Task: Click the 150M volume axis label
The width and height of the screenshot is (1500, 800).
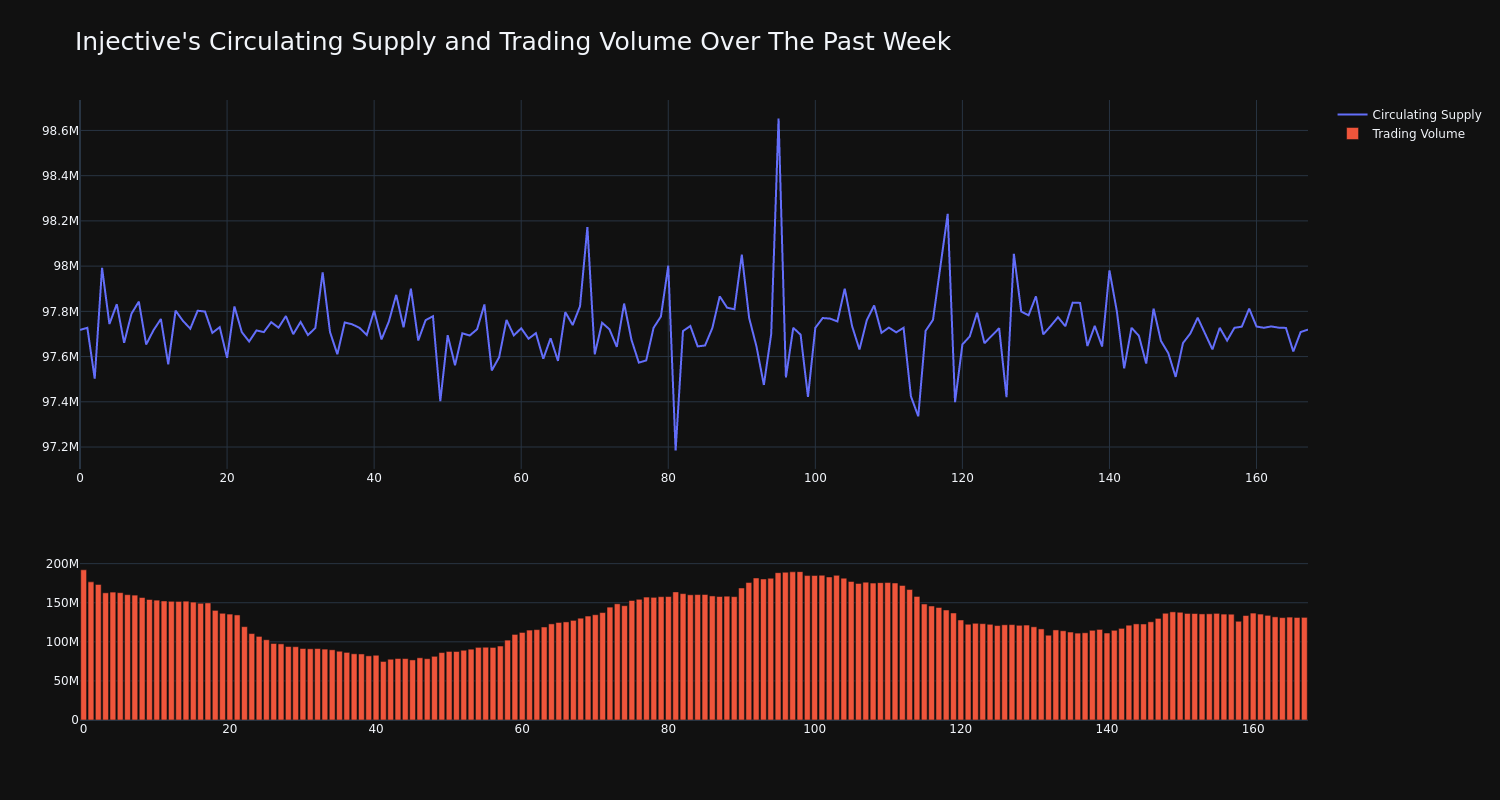Action: [62, 603]
